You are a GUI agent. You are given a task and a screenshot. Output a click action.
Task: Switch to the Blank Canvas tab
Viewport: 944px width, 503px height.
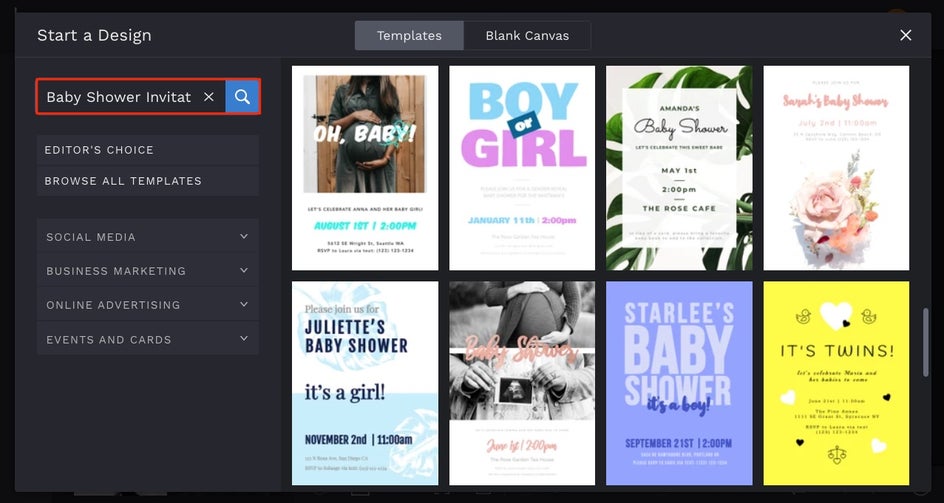click(x=527, y=36)
